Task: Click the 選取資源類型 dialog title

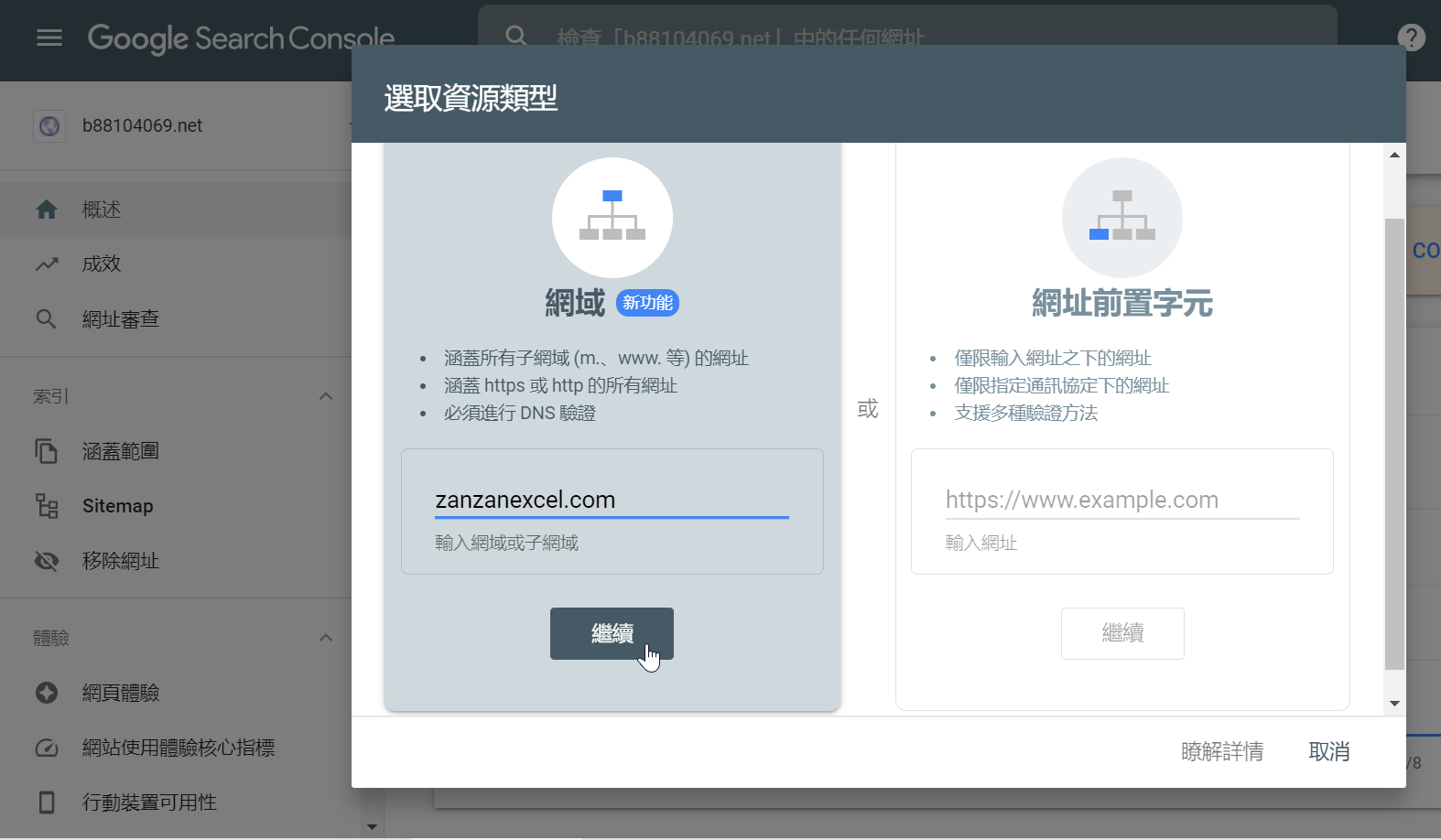Action: pos(471,98)
